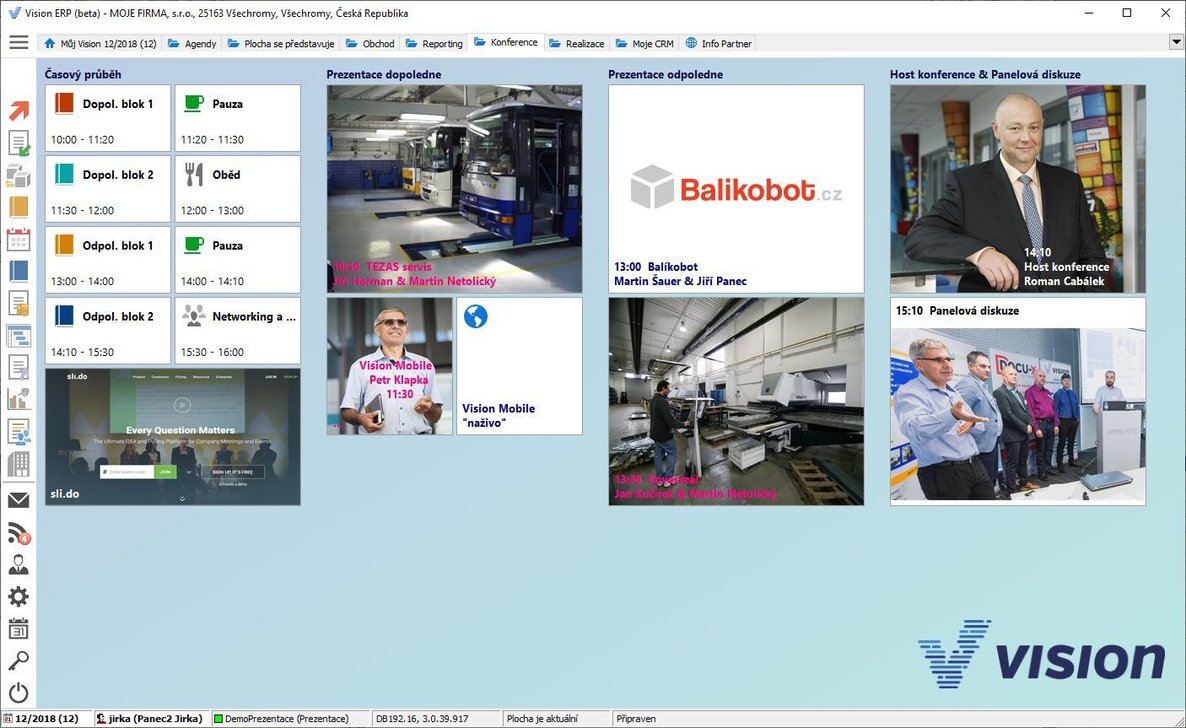The height and width of the screenshot is (728, 1186).
Task: Open the Host konference Roman Cabálek photo
Action: click(x=1018, y=188)
